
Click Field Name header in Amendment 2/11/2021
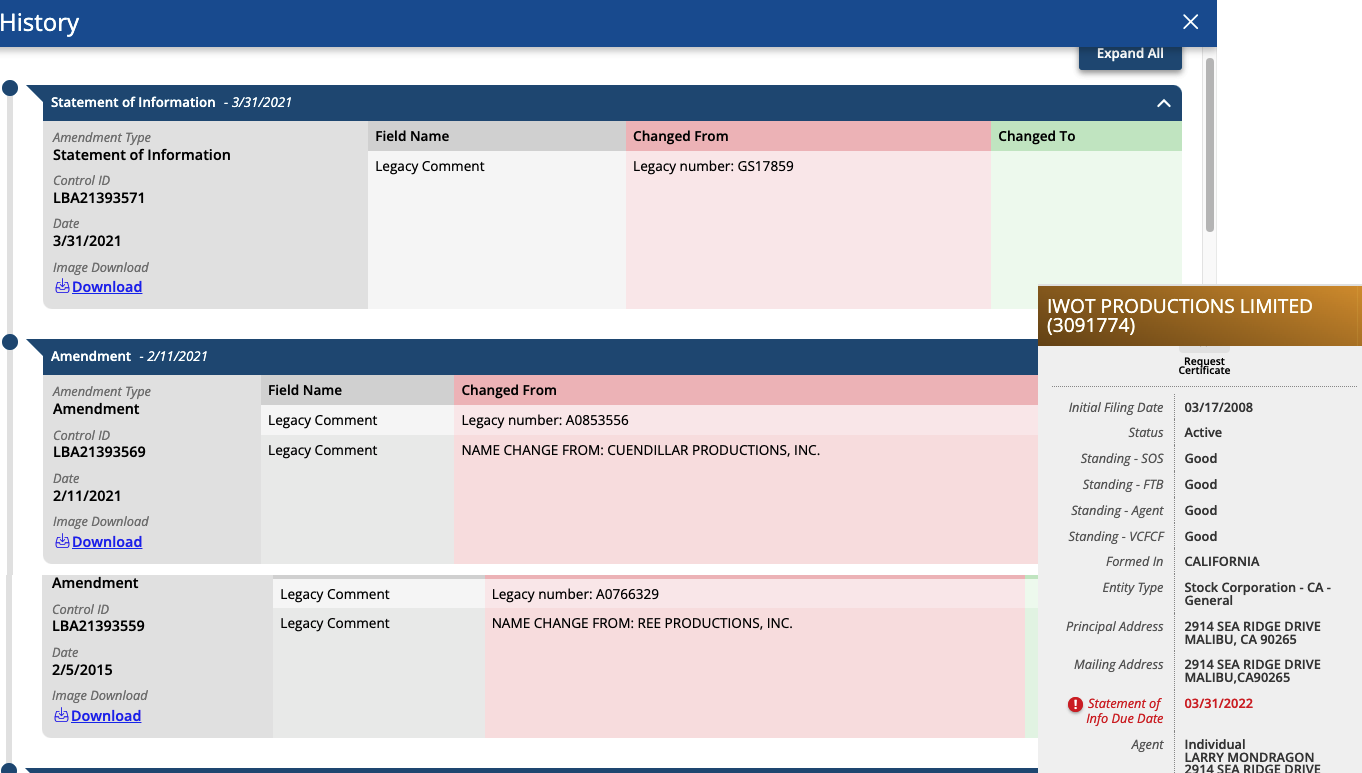click(357, 391)
